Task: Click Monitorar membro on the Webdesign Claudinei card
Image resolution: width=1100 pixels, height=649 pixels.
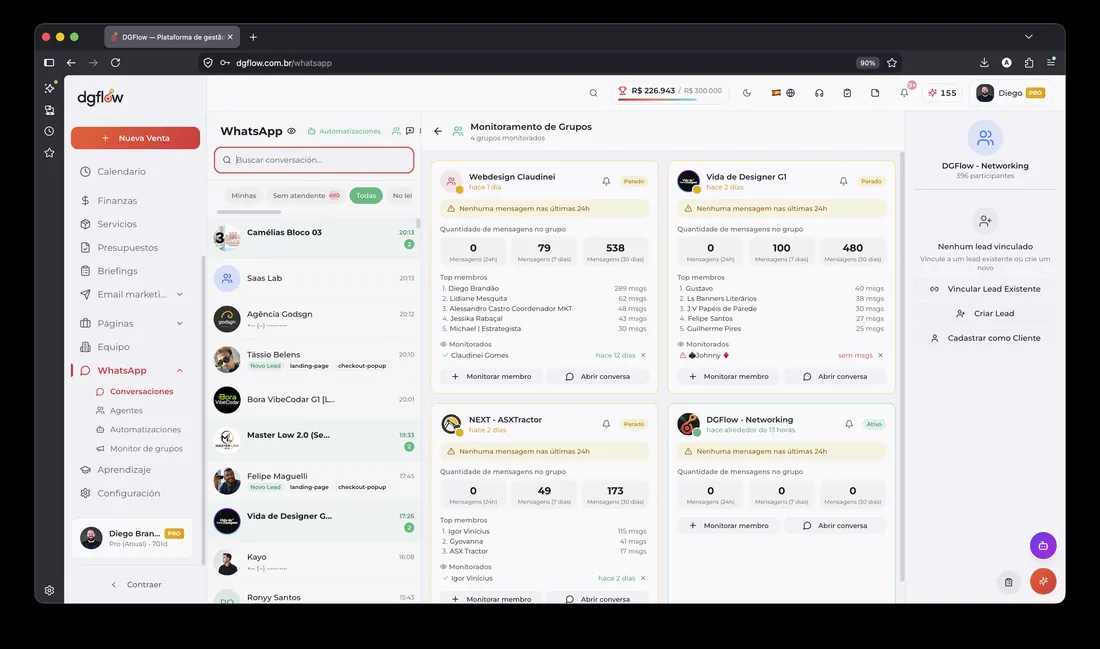Action: click(x=491, y=377)
